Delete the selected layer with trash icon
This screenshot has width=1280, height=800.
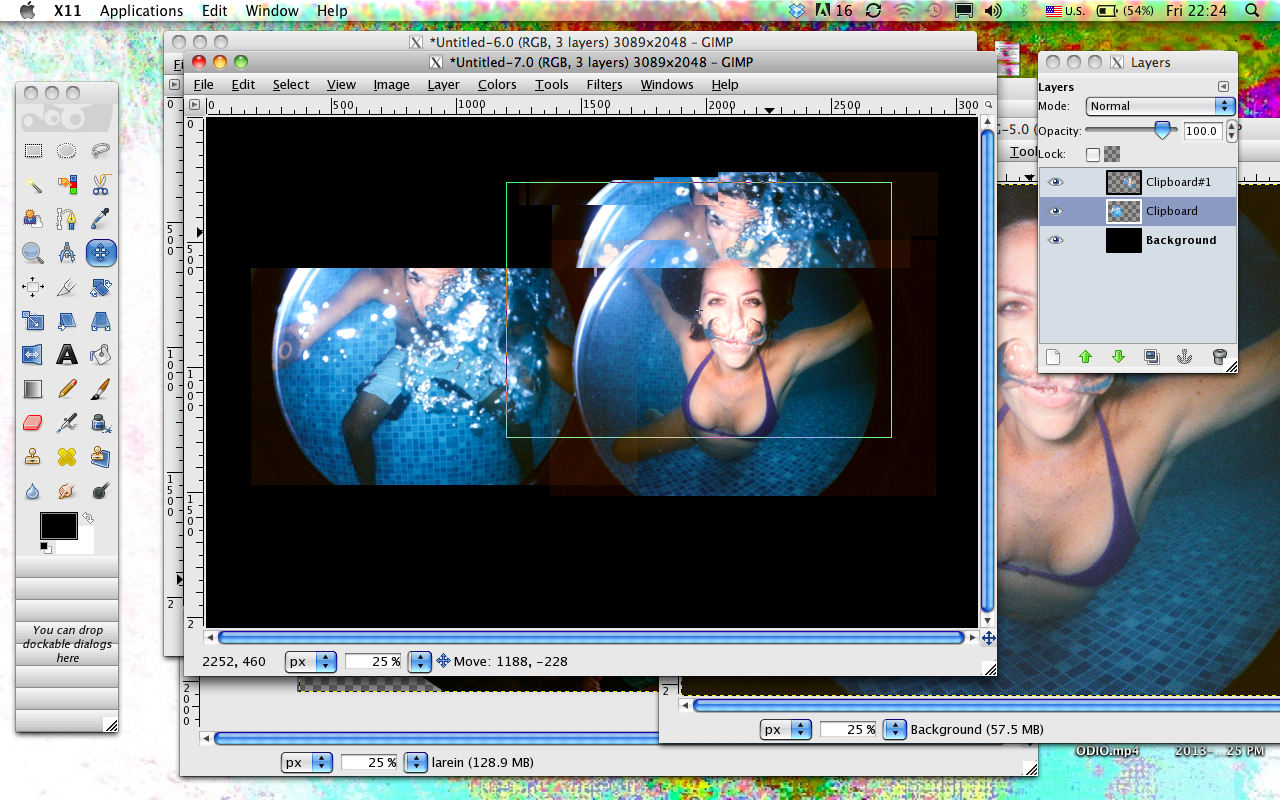[x=1219, y=356]
